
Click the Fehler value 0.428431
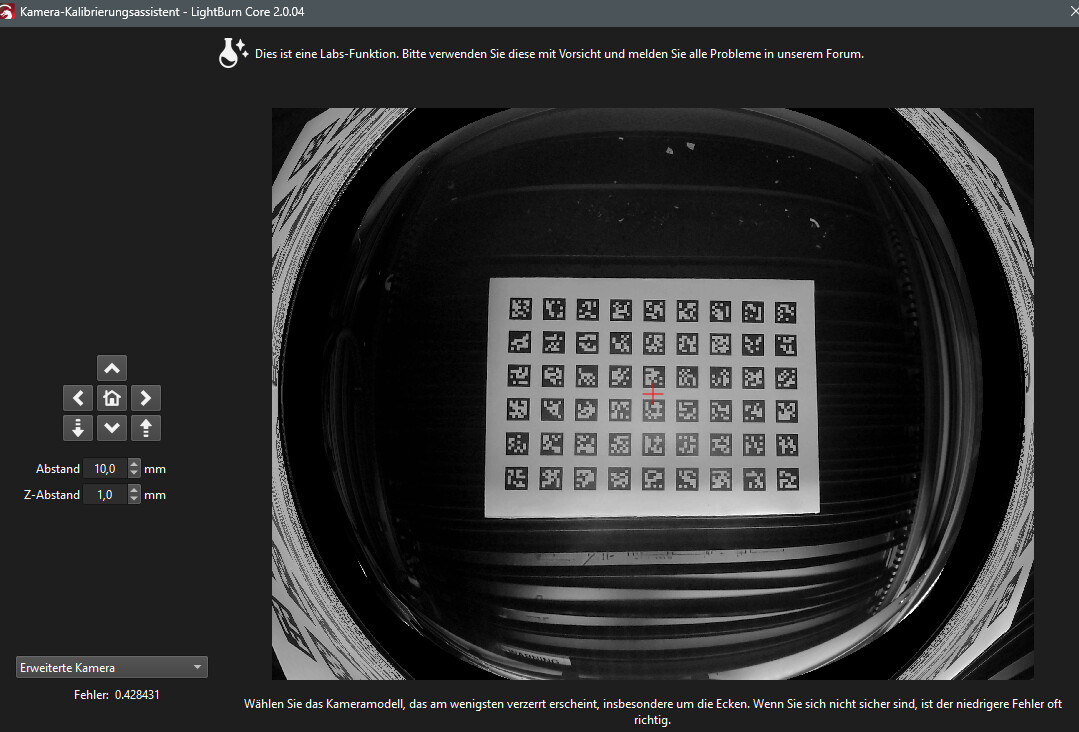137,694
